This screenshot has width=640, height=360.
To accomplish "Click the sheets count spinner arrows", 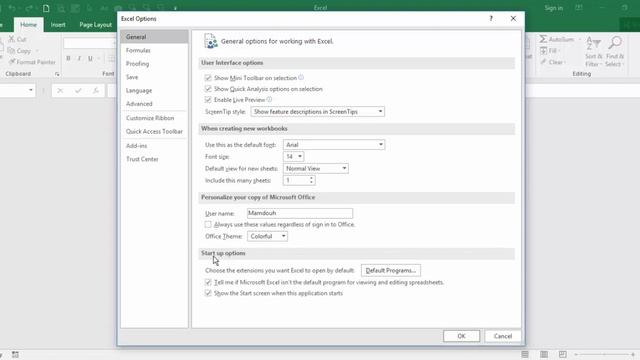I will 311,180.
